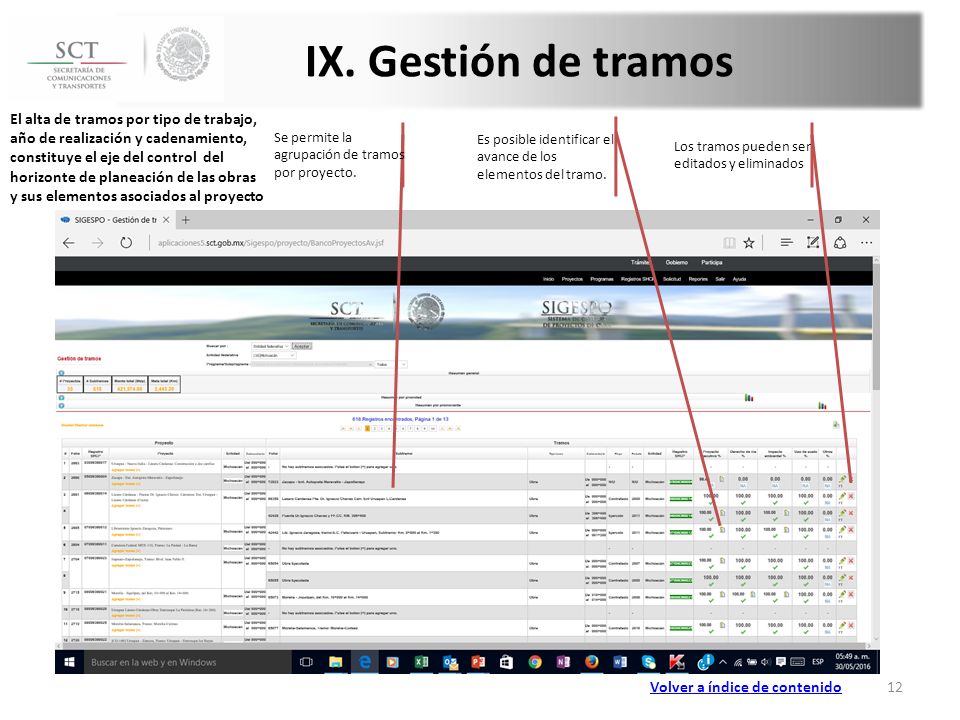Edit the Morelia-Salamanca tramo
This screenshot has width=960, height=720.
(843, 625)
